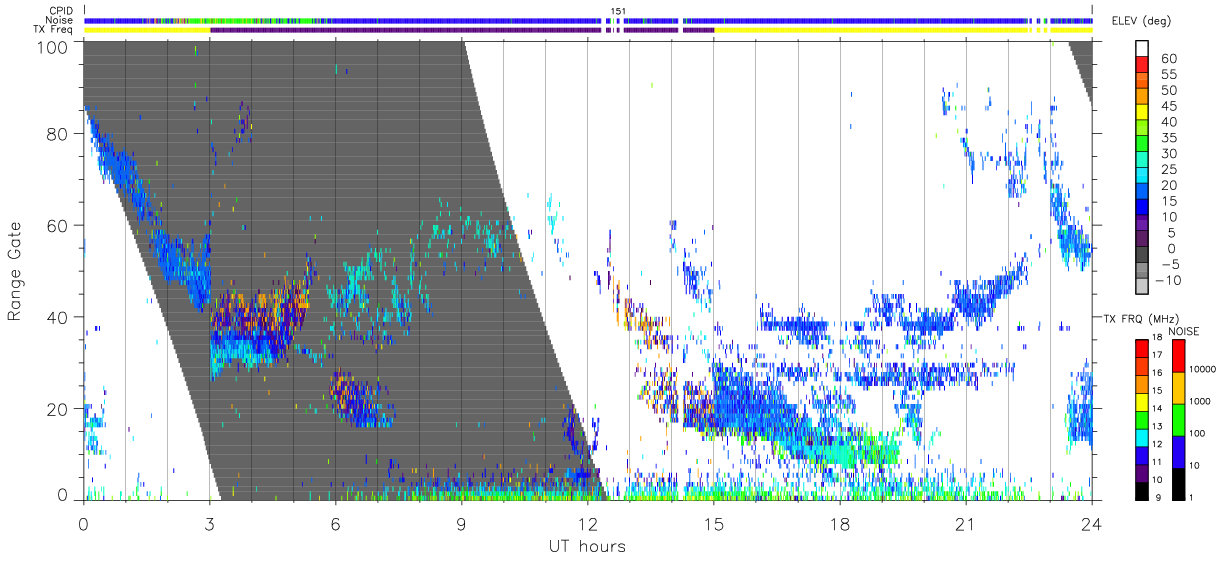The width and height of the screenshot is (1228, 567).
Task: Pick the black 9–10 segment of the TX FRQ bar
Action: (x=1141, y=491)
